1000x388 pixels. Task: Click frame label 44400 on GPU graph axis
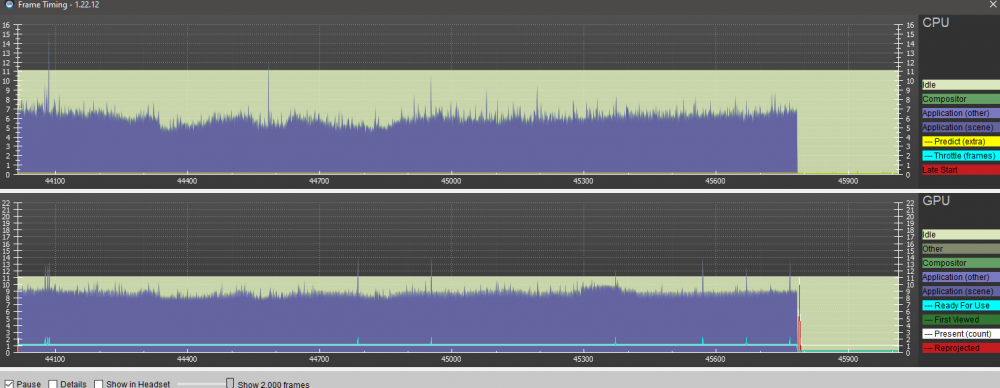pyautogui.click(x=187, y=359)
